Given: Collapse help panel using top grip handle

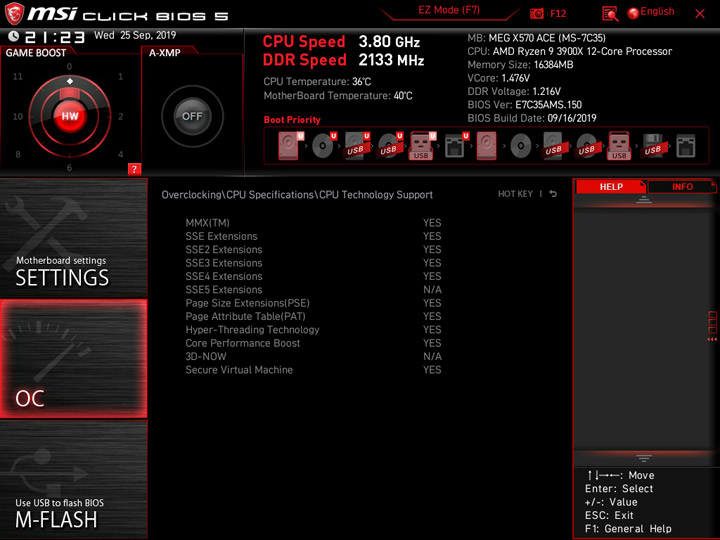Looking at the screenshot, I should pos(644,199).
